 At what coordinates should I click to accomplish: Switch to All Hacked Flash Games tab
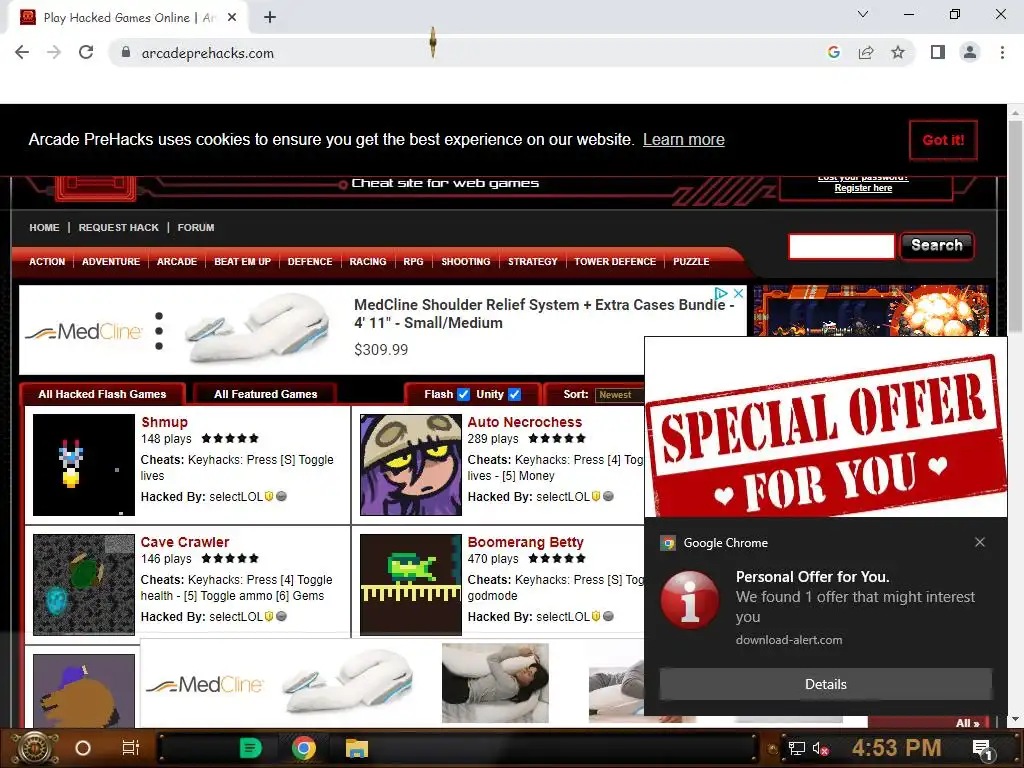coord(103,394)
